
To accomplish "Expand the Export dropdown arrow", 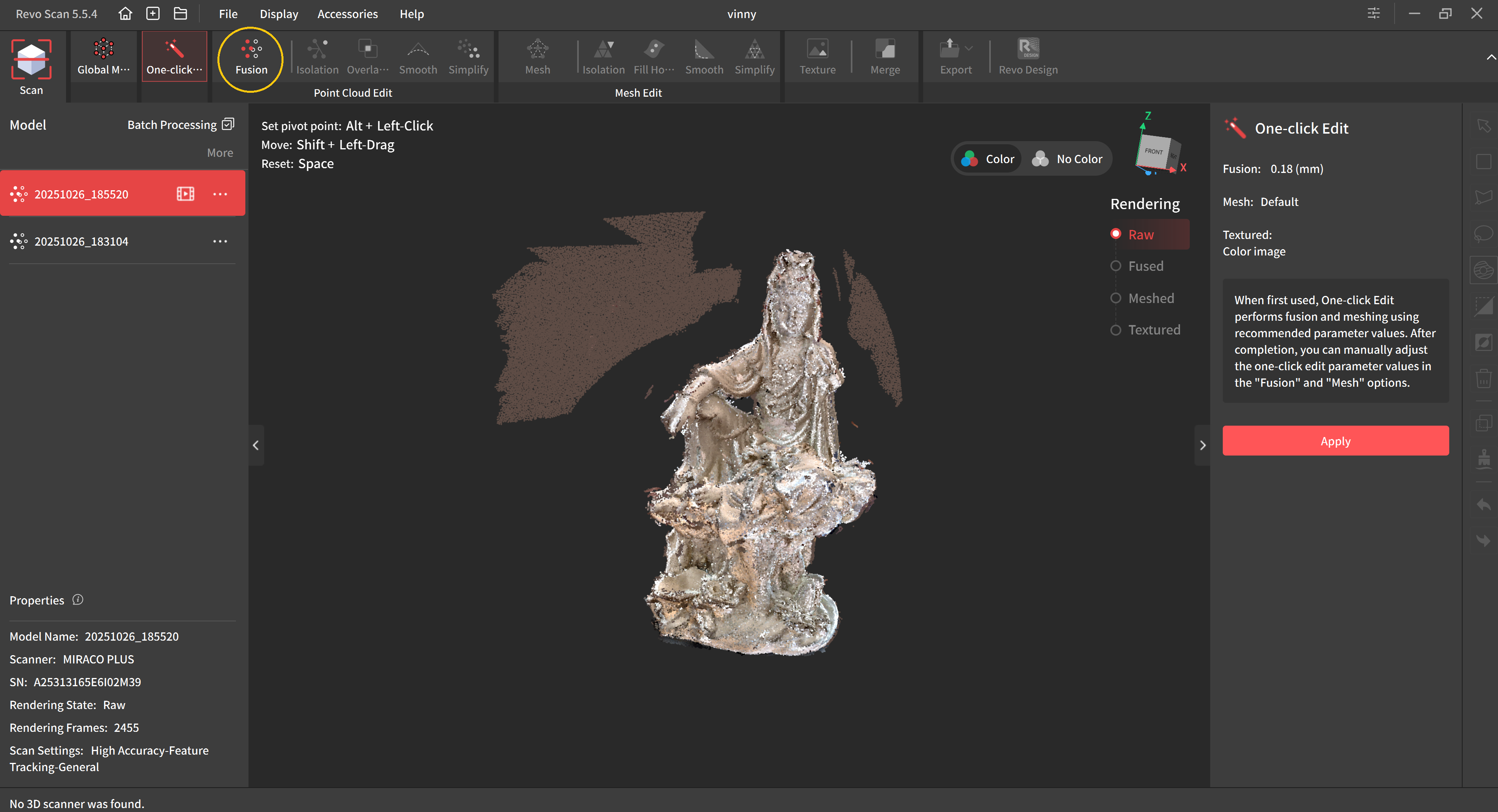I will click(969, 48).
